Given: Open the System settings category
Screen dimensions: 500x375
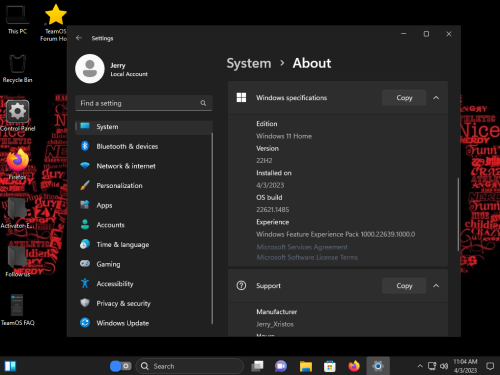Looking at the screenshot, I should 144,127.
